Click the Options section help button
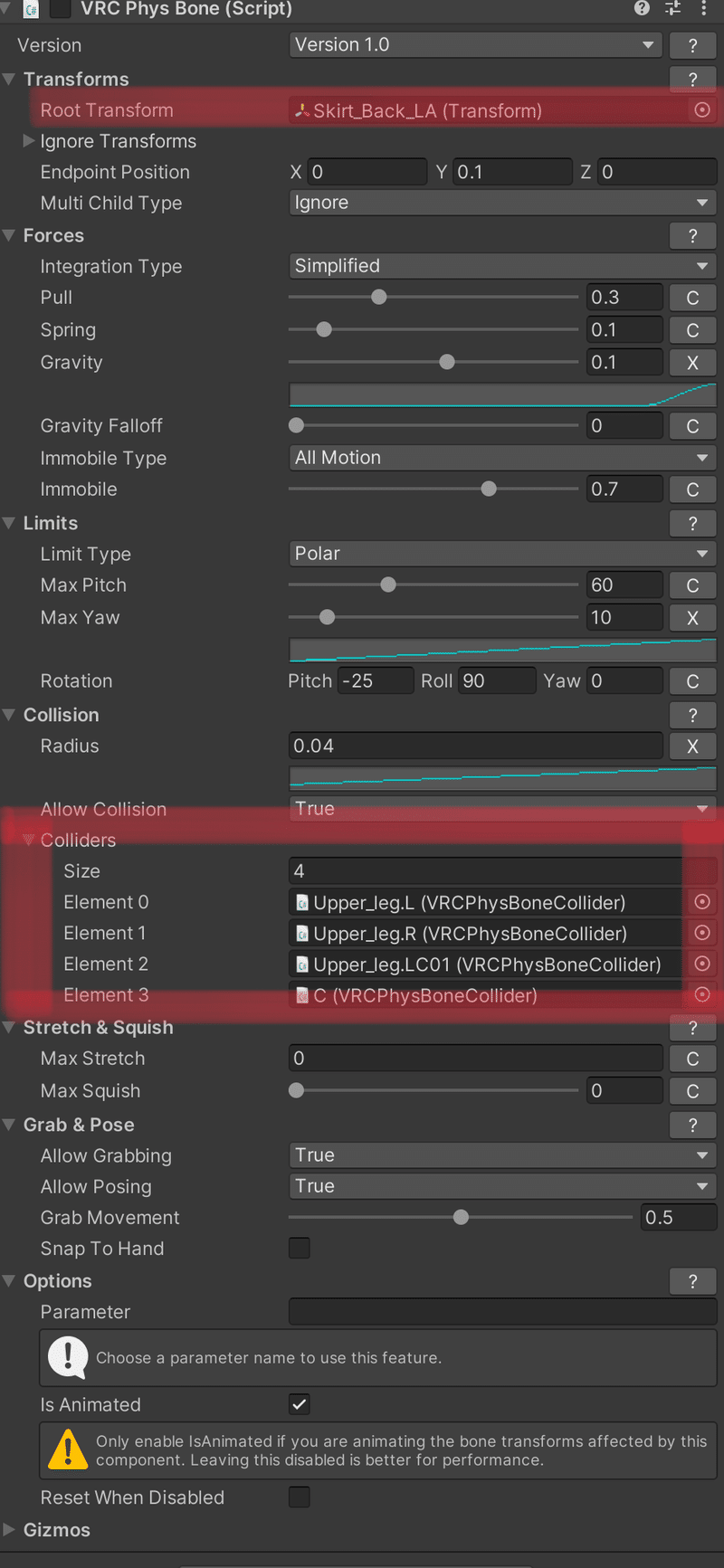The image size is (724, 1568). (x=693, y=1281)
